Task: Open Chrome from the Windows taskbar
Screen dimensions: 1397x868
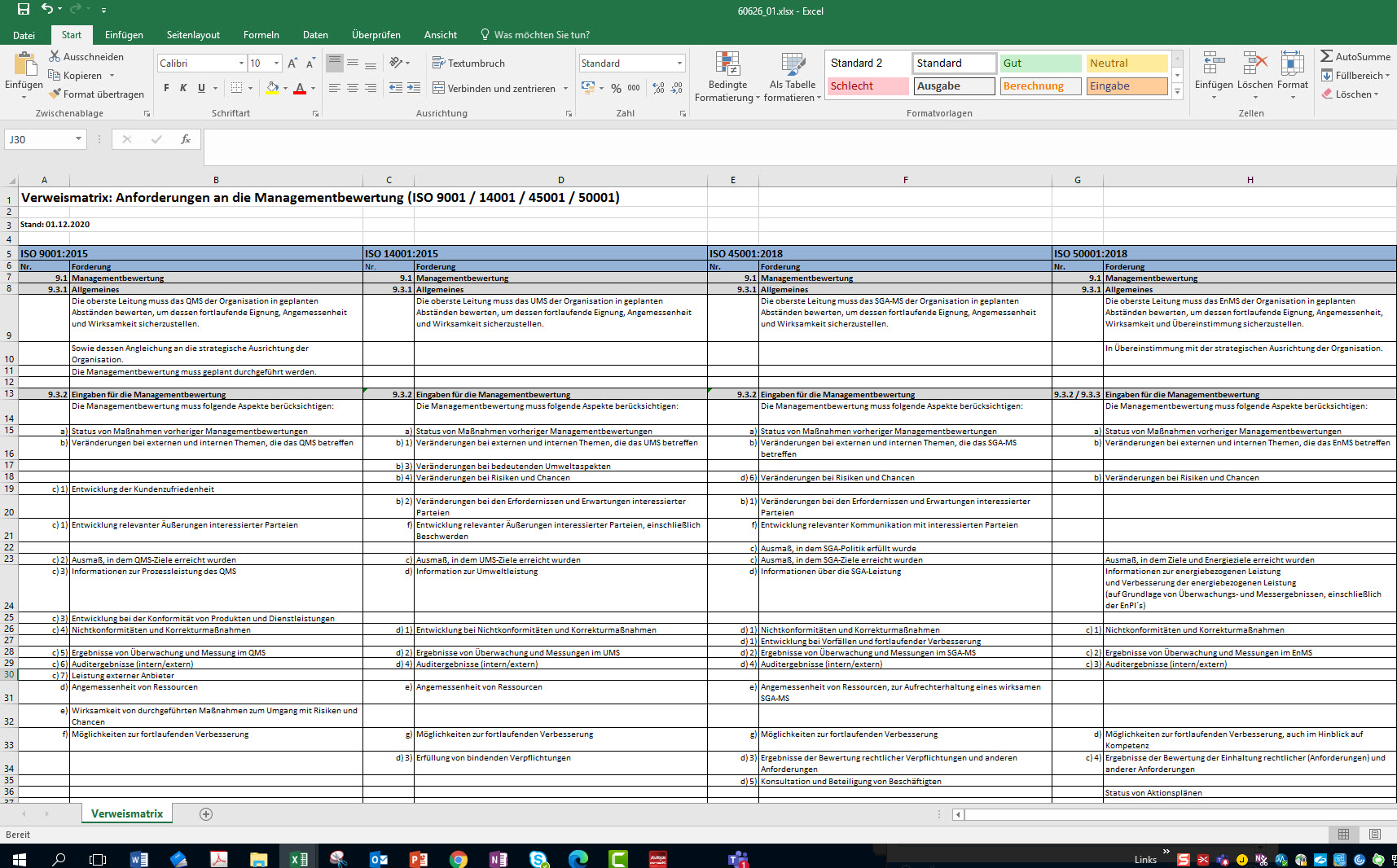Action: tap(459, 859)
